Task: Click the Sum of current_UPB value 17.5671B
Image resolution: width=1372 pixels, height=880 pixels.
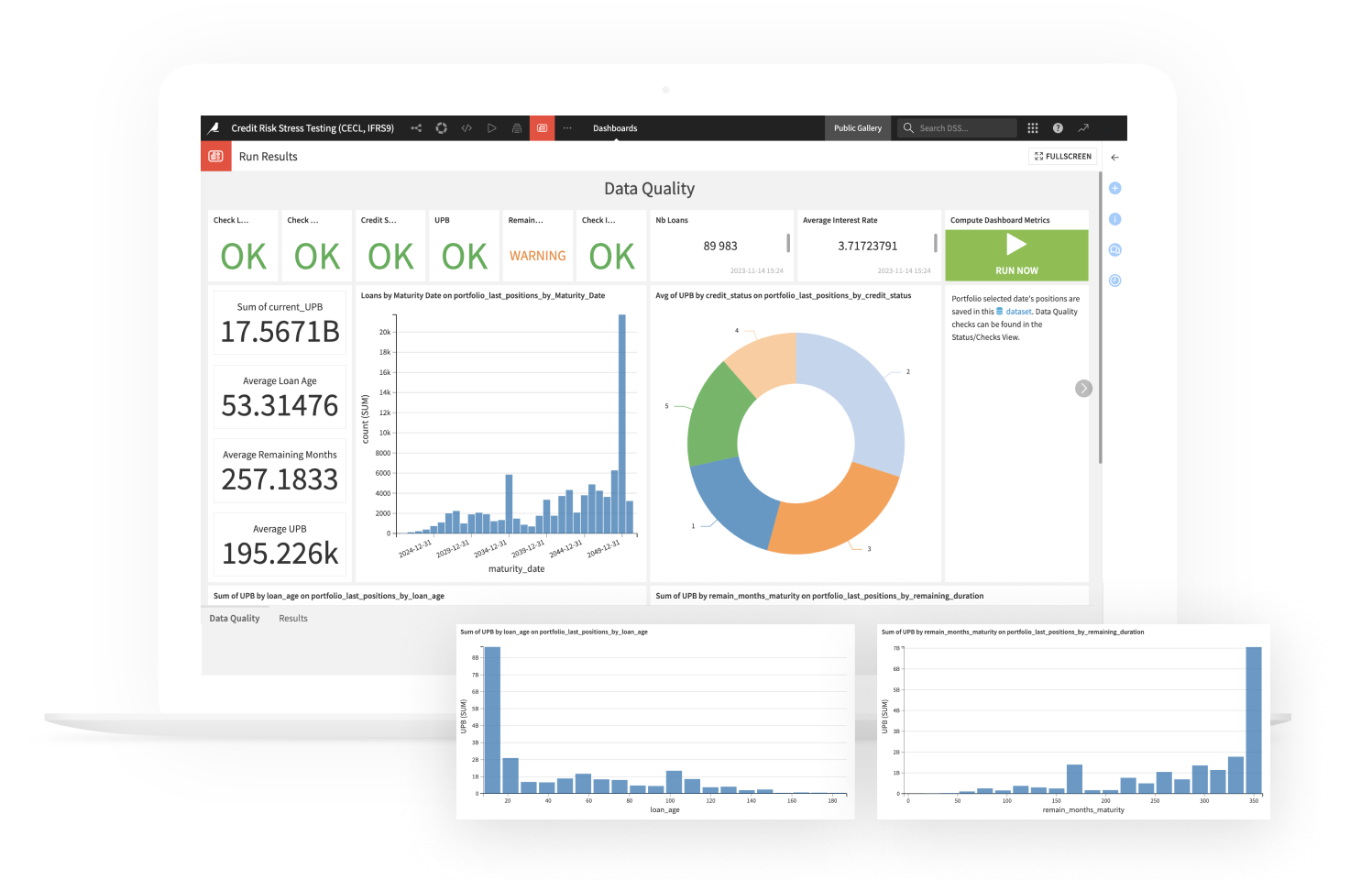Action: pos(280,332)
